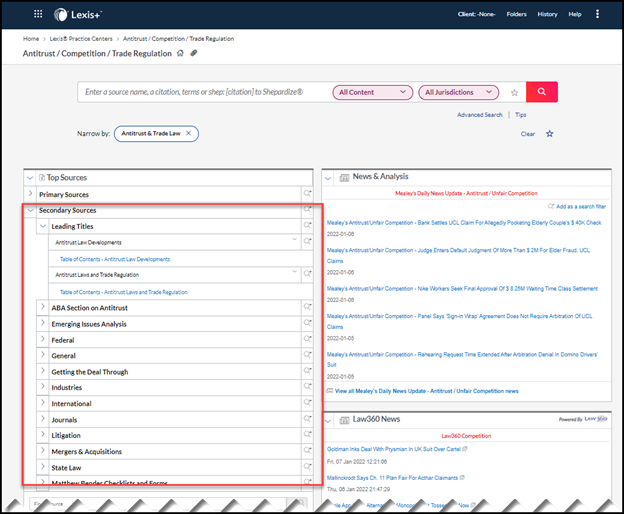Open Goldman Inks Deal With Prysmian article
Screen dimensions: 625x515
394,449
